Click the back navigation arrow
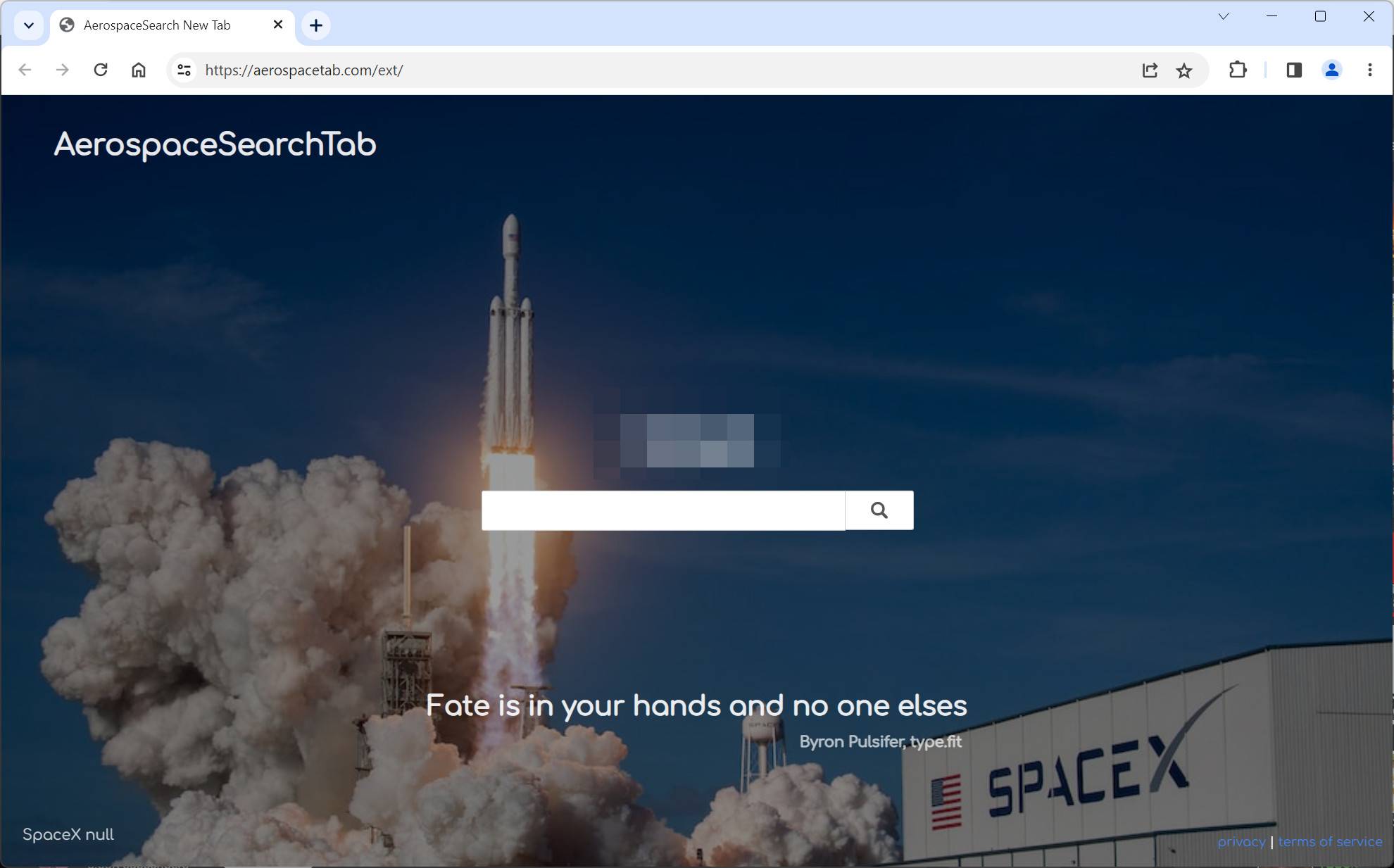The image size is (1394, 868). pos(25,70)
